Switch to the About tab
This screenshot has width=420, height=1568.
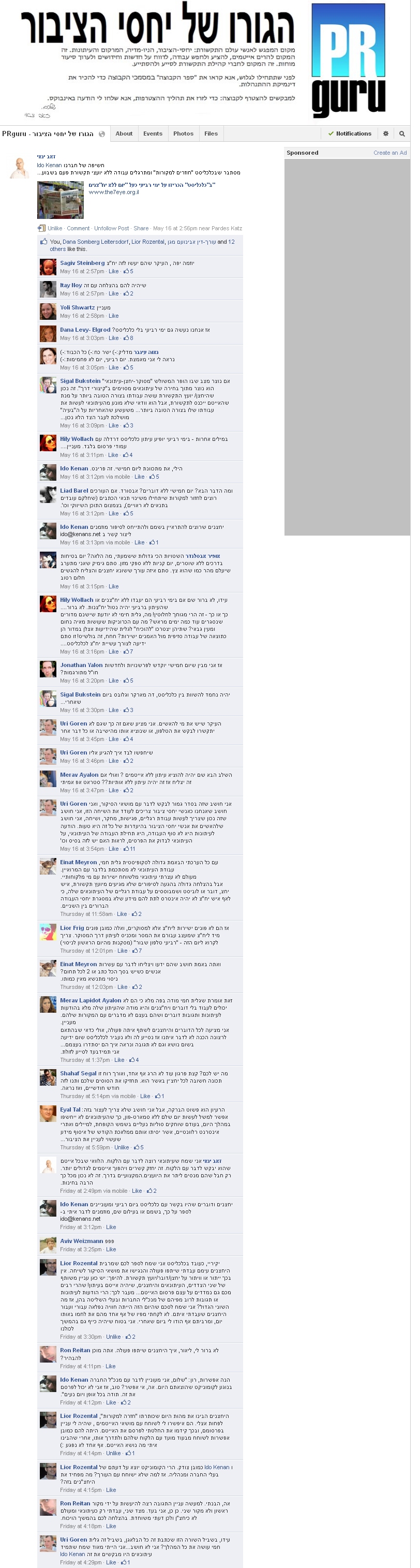pos(124,134)
